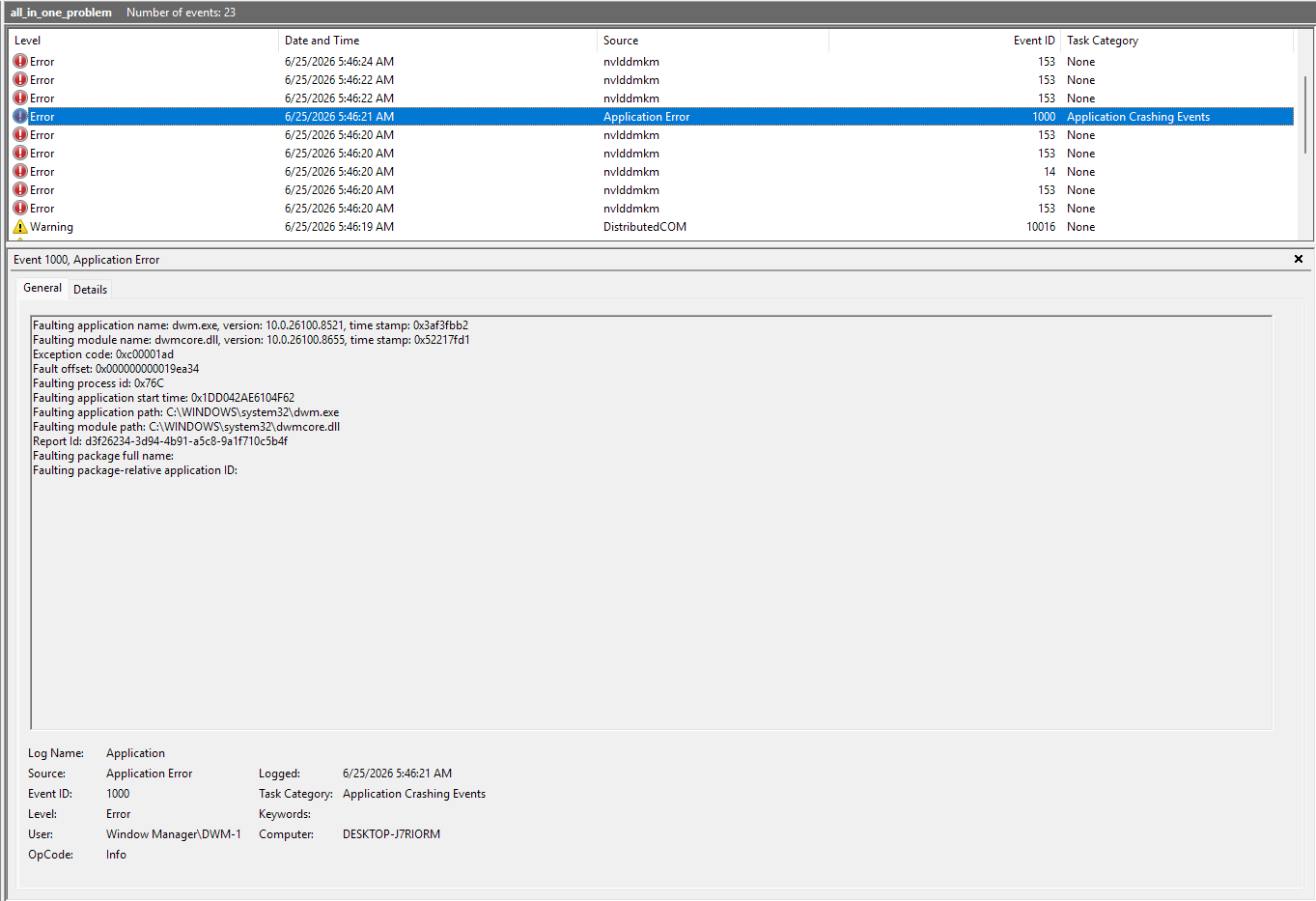Screen dimensions: 1316x901
Task: Click the 'Exception code: 0xc00001ad' line
Action: (x=103, y=354)
